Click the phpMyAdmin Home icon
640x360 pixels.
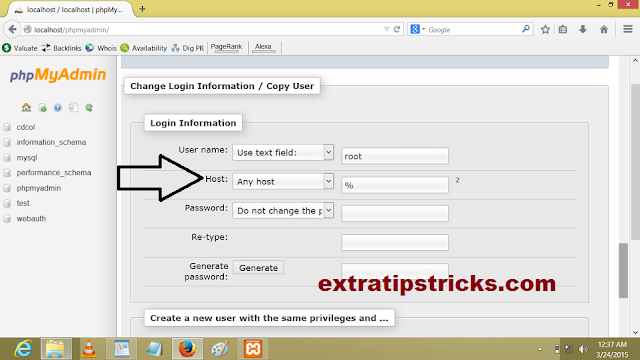click(26, 107)
